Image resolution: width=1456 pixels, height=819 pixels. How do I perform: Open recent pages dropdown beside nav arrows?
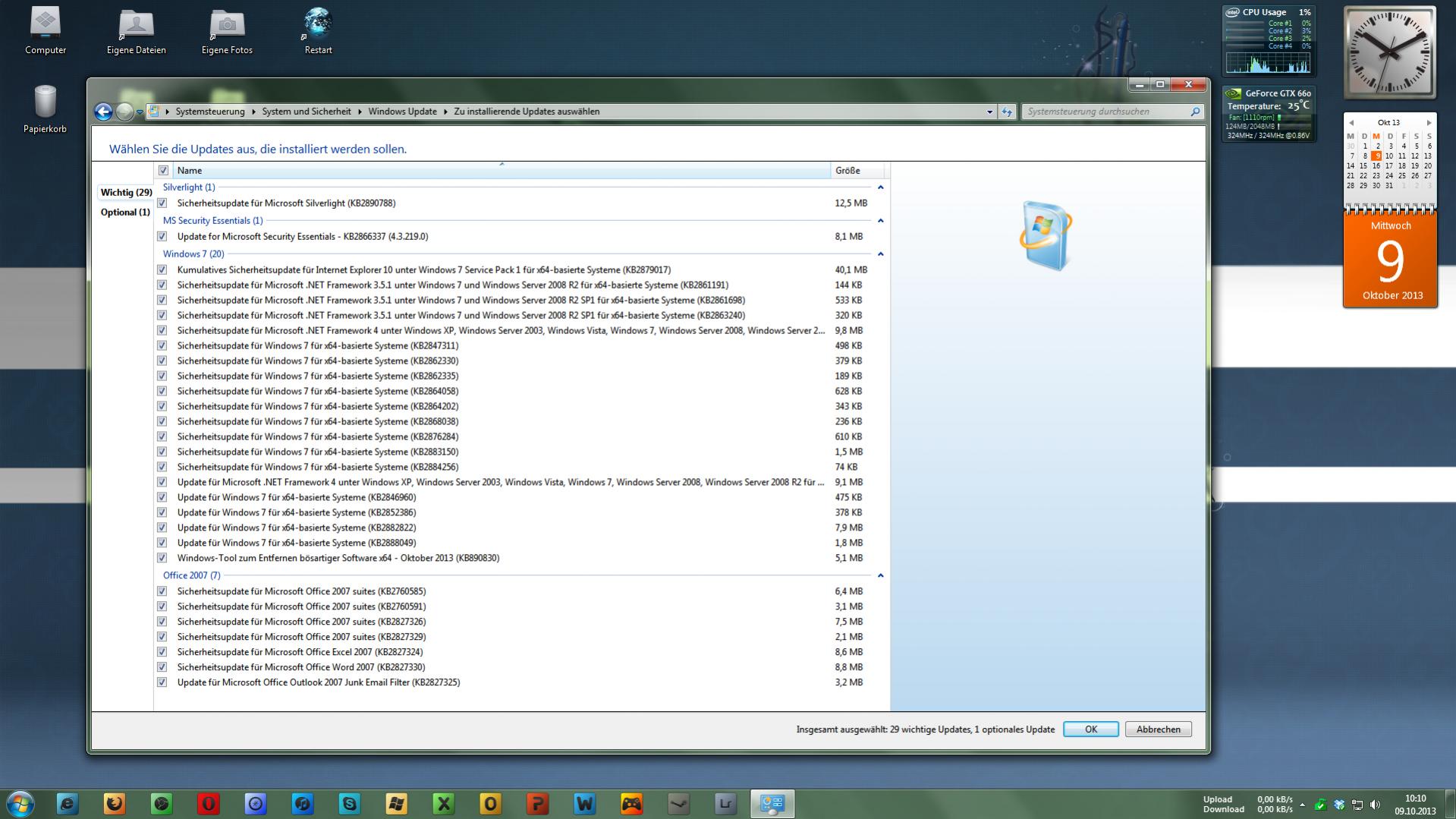140,112
